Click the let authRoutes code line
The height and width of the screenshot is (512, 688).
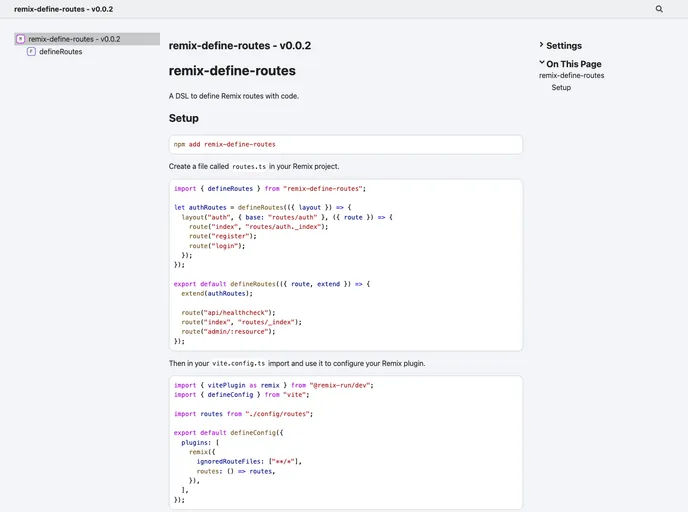pyautogui.click(x=262, y=208)
